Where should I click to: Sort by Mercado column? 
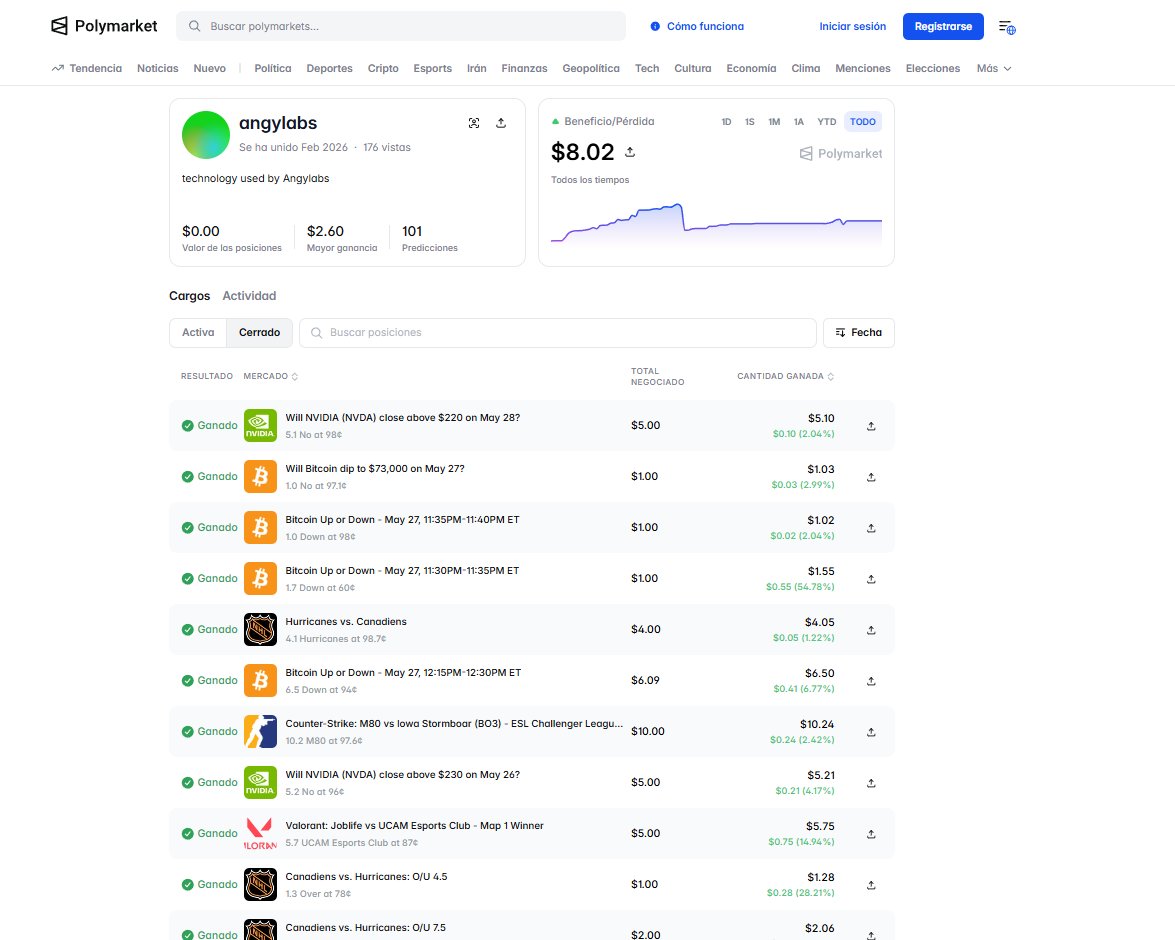pyautogui.click(x=271, y=376)
